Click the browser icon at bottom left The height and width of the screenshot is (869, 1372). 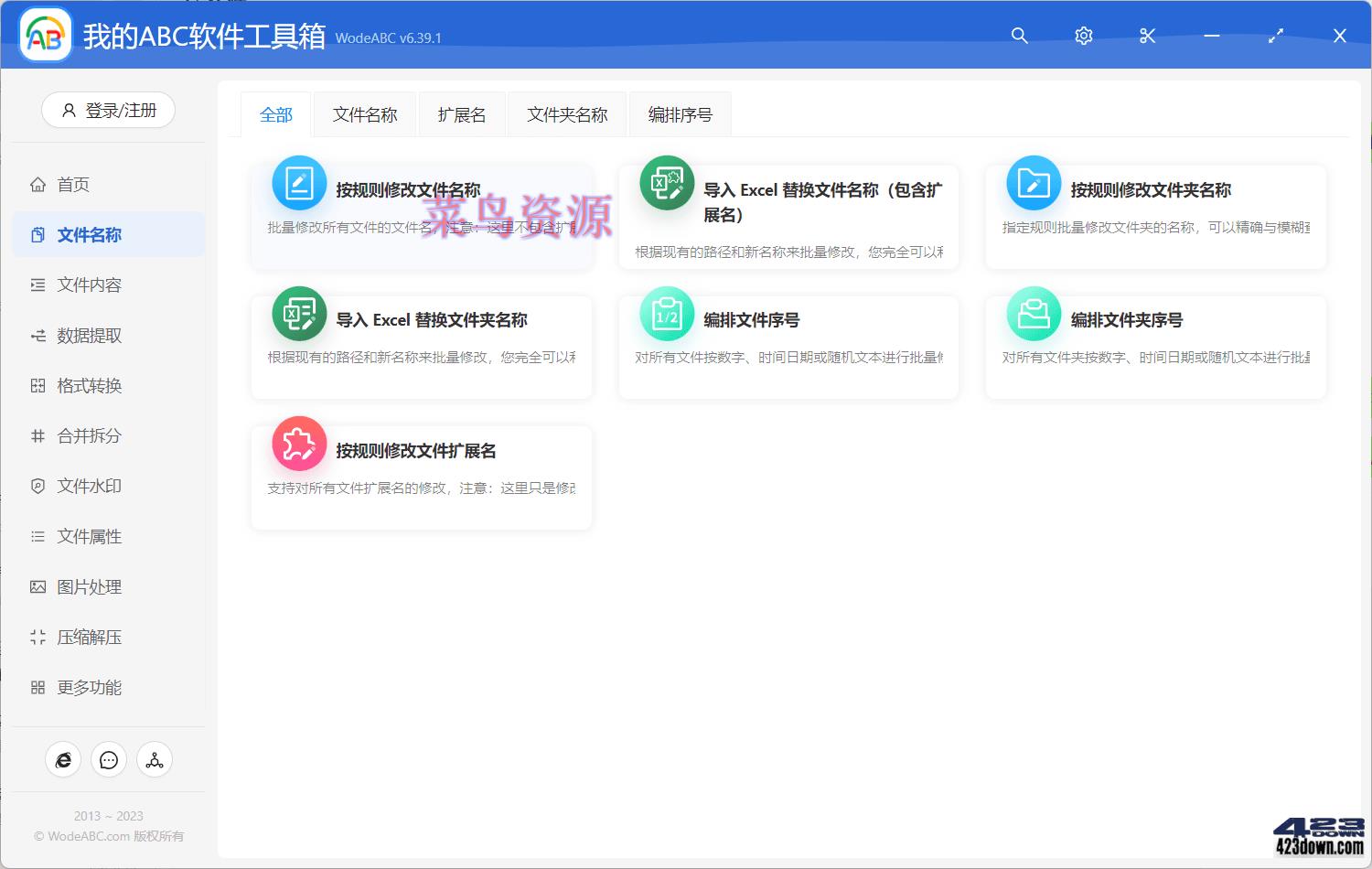click(x=62, y=759)
